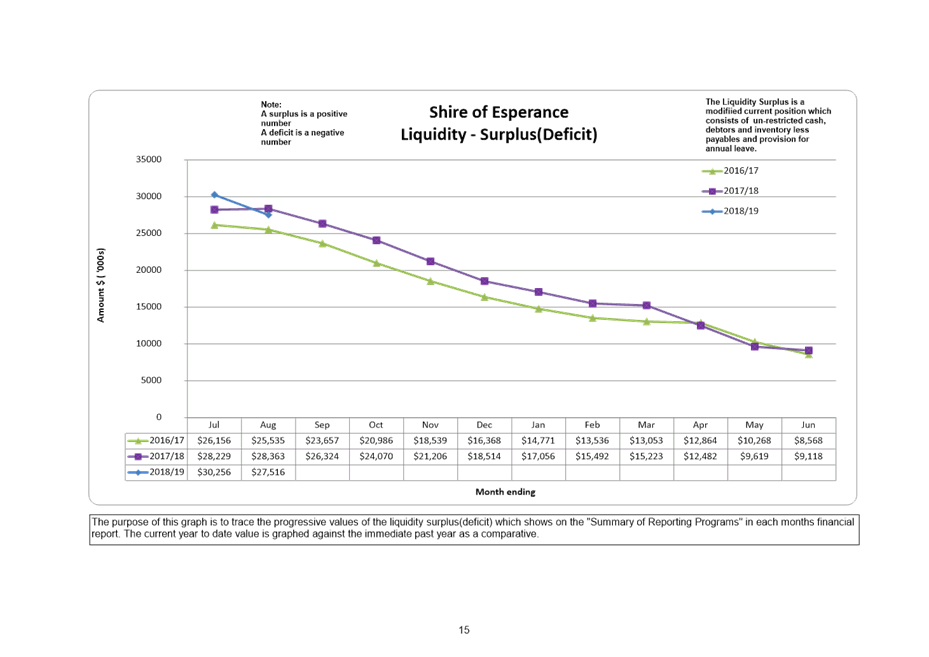Select the Dec column header
This screenshot has width=929, height=657.
point(484,425)
